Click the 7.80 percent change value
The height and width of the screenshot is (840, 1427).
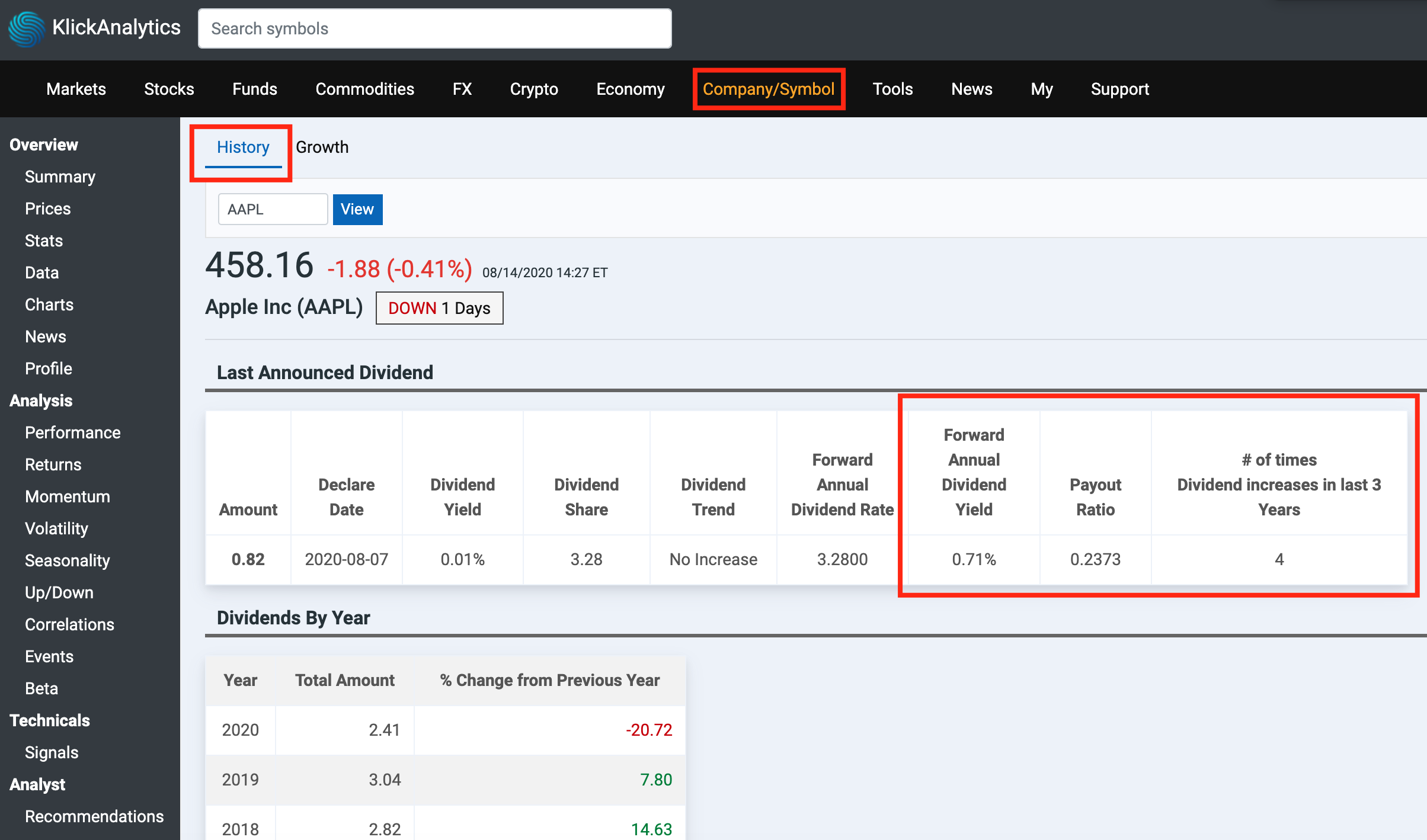pyautogui.click(x=656, y=780)
